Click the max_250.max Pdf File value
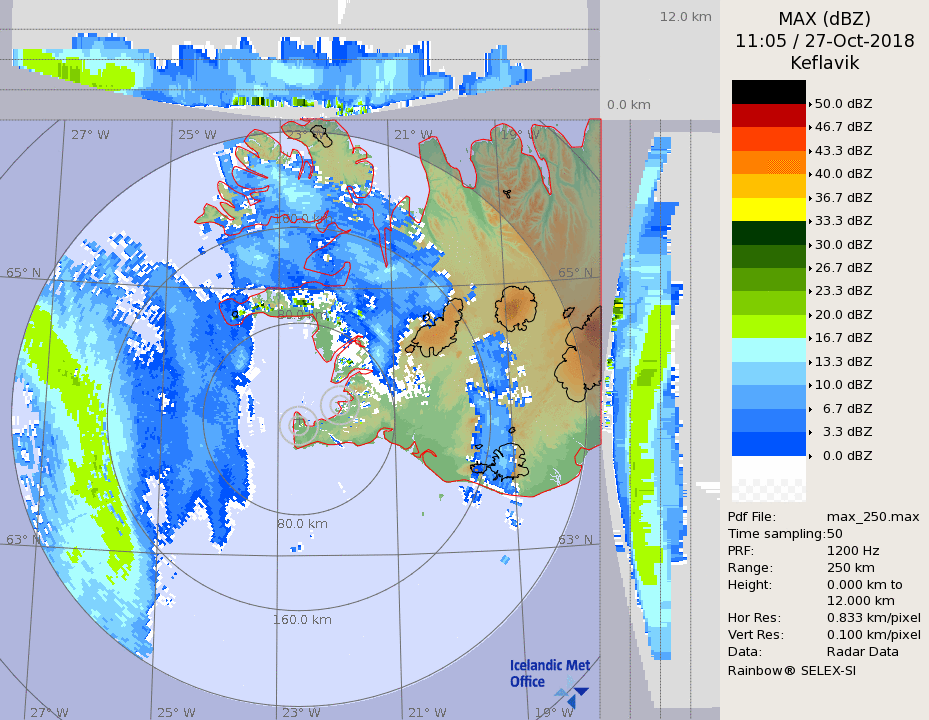929x720 pixels. 872,516
